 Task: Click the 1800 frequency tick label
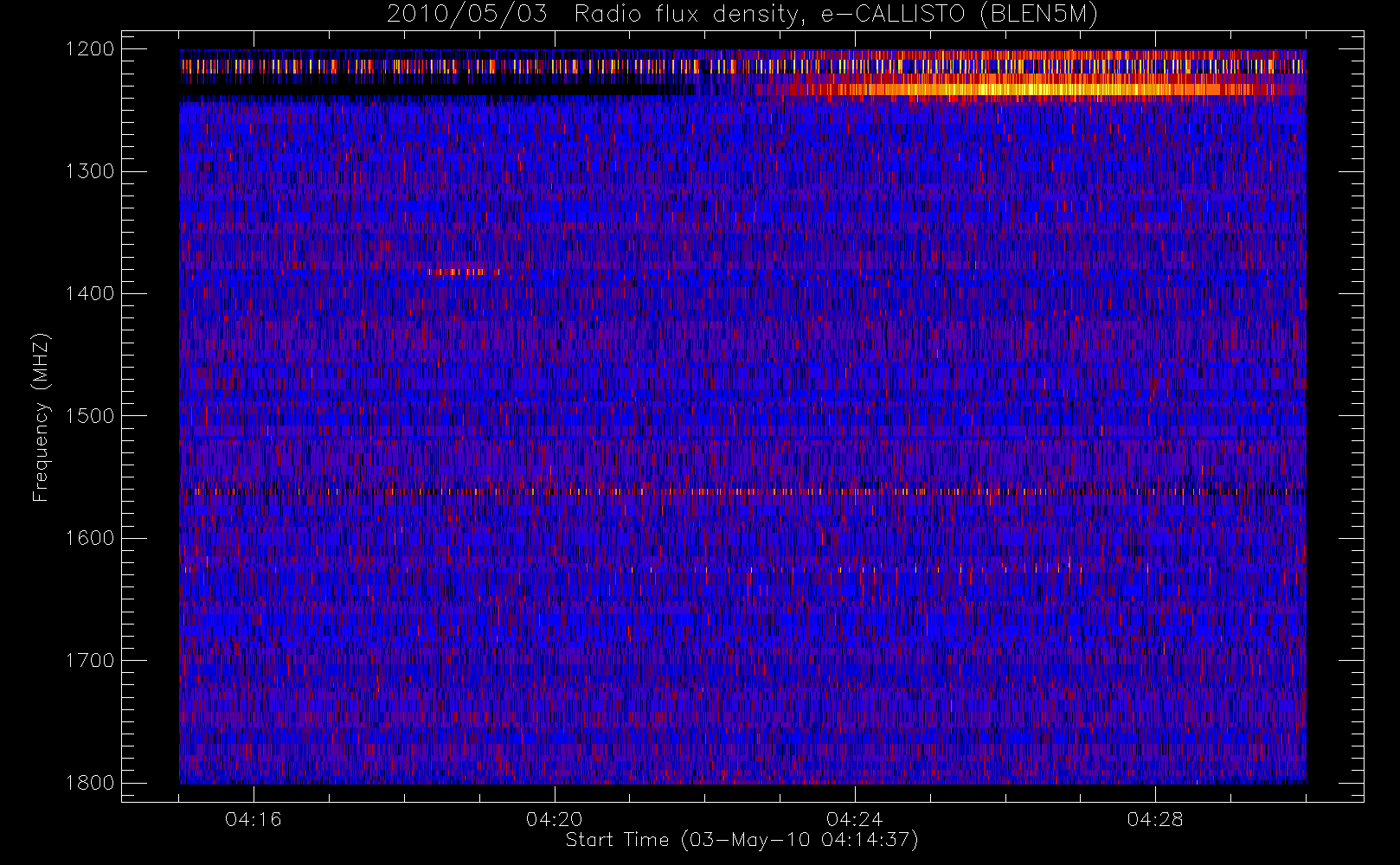[x=90, y=783]
